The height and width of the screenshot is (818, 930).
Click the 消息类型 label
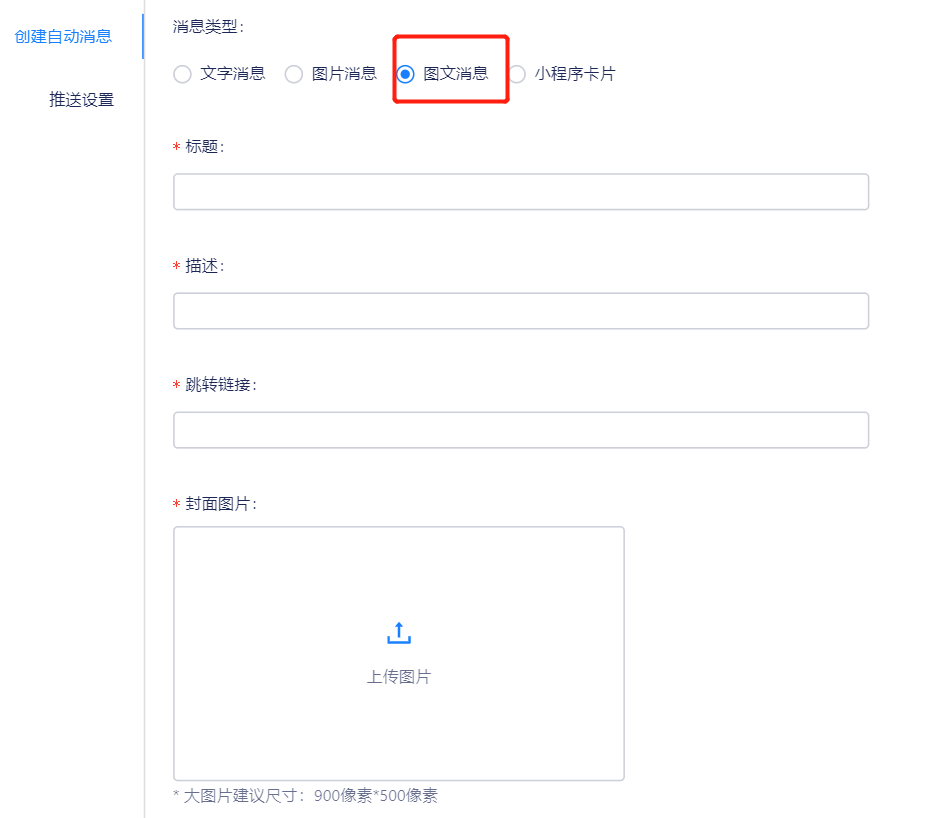[208, 27]
